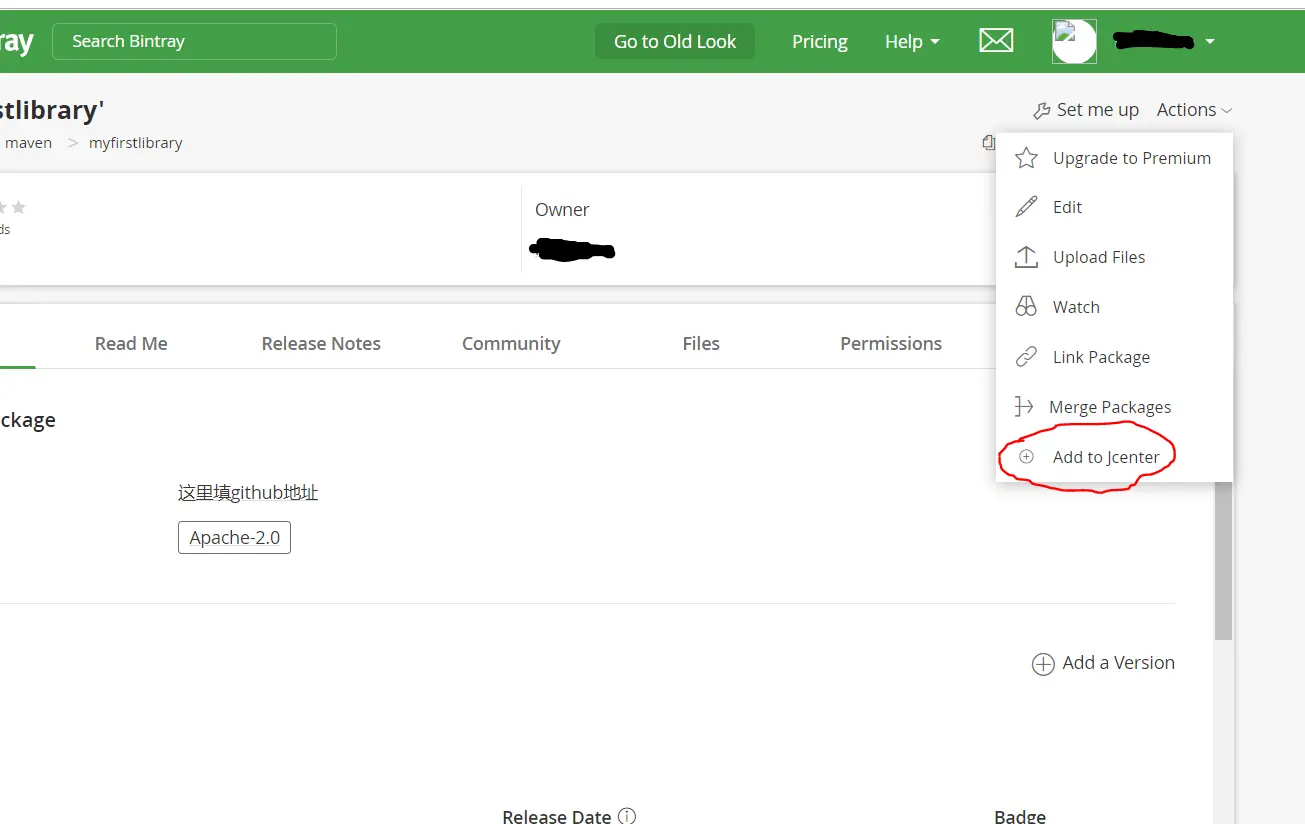The image size is (1305, 824).
Task: Click the merge branches icon
Action: pyautogui.click(x=1024, y=407)
